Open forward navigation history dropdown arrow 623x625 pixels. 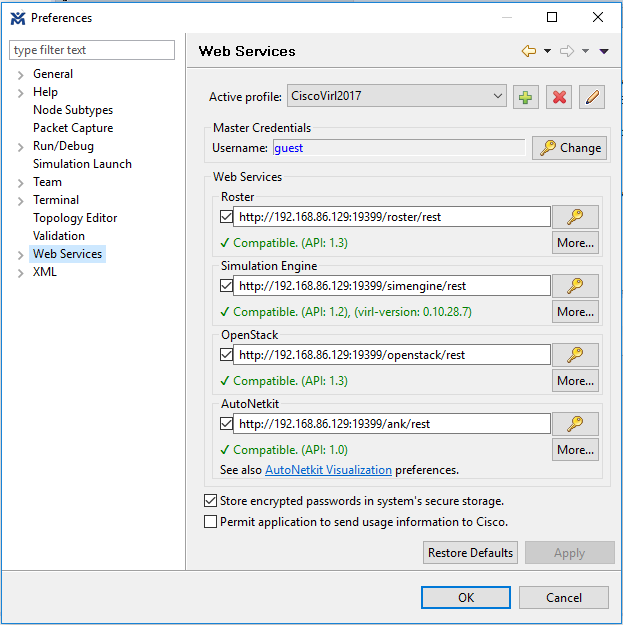pos(585,51)
